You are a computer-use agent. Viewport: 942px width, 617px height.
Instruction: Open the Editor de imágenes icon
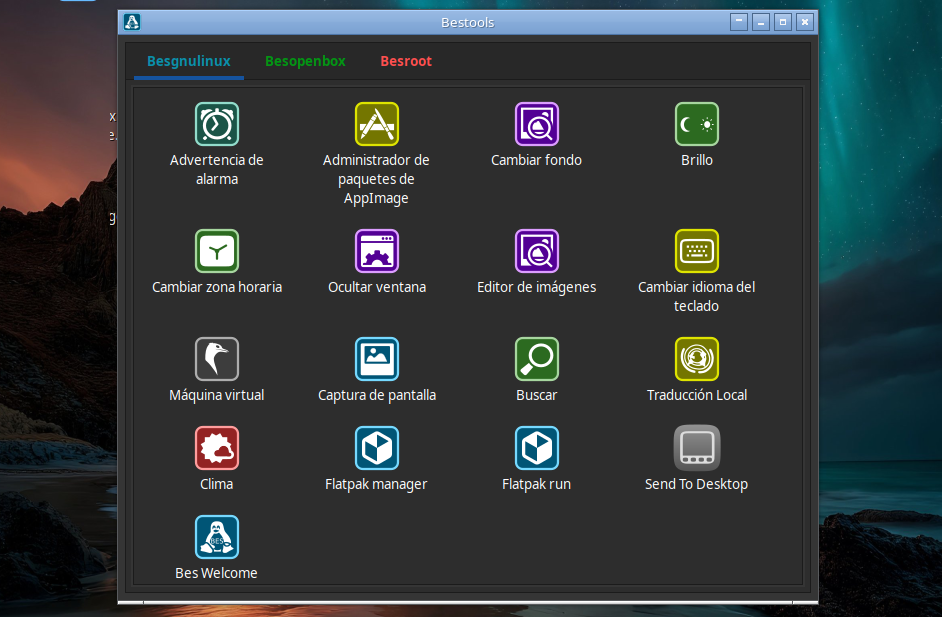[x=536, y=251]
